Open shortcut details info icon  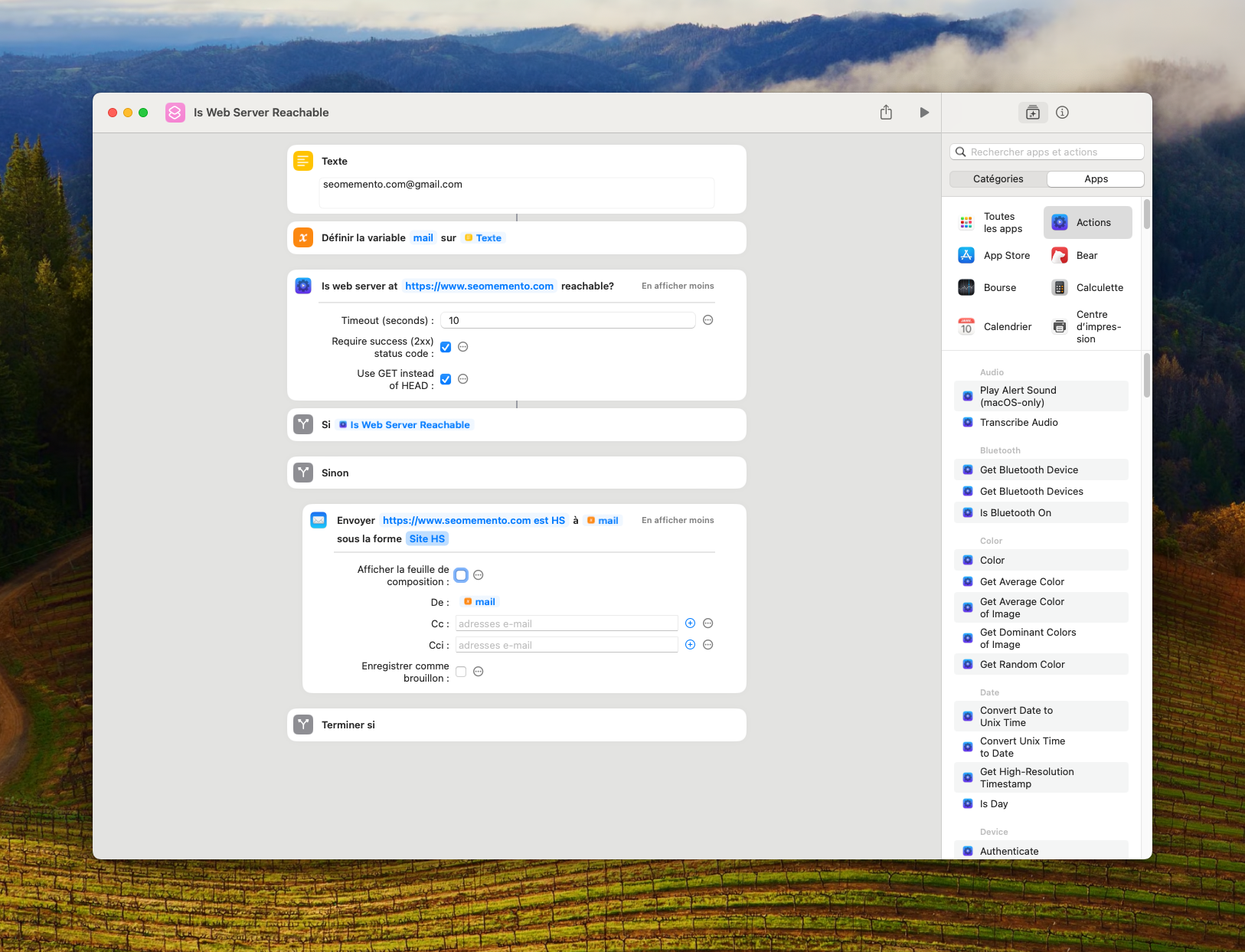[x=1062, y=113]
